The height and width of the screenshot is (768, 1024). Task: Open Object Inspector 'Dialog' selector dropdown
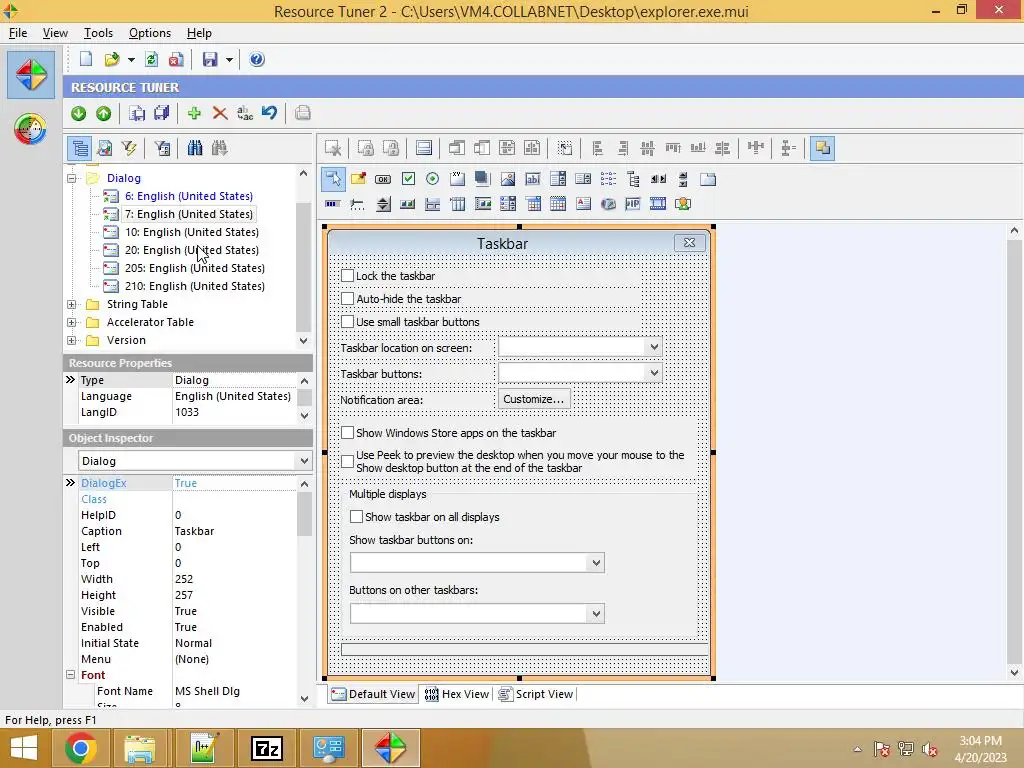point(304,461)
